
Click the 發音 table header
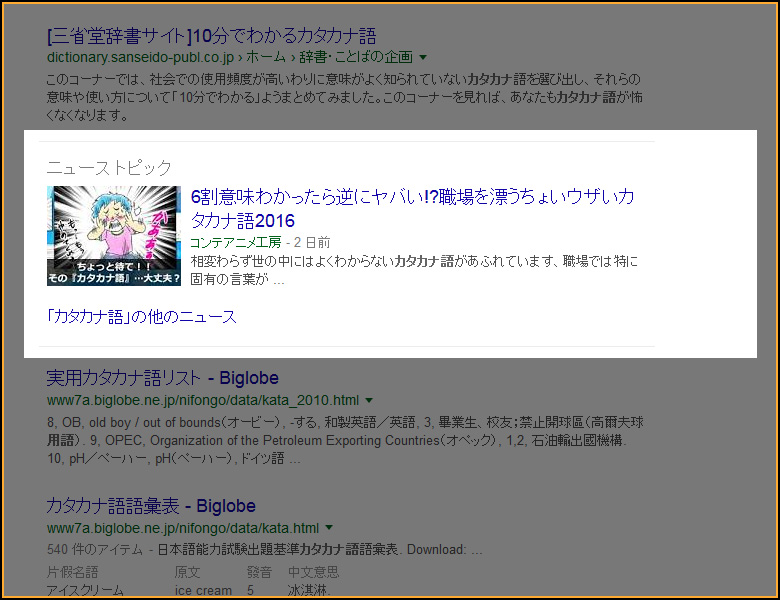tap(259, 572)
